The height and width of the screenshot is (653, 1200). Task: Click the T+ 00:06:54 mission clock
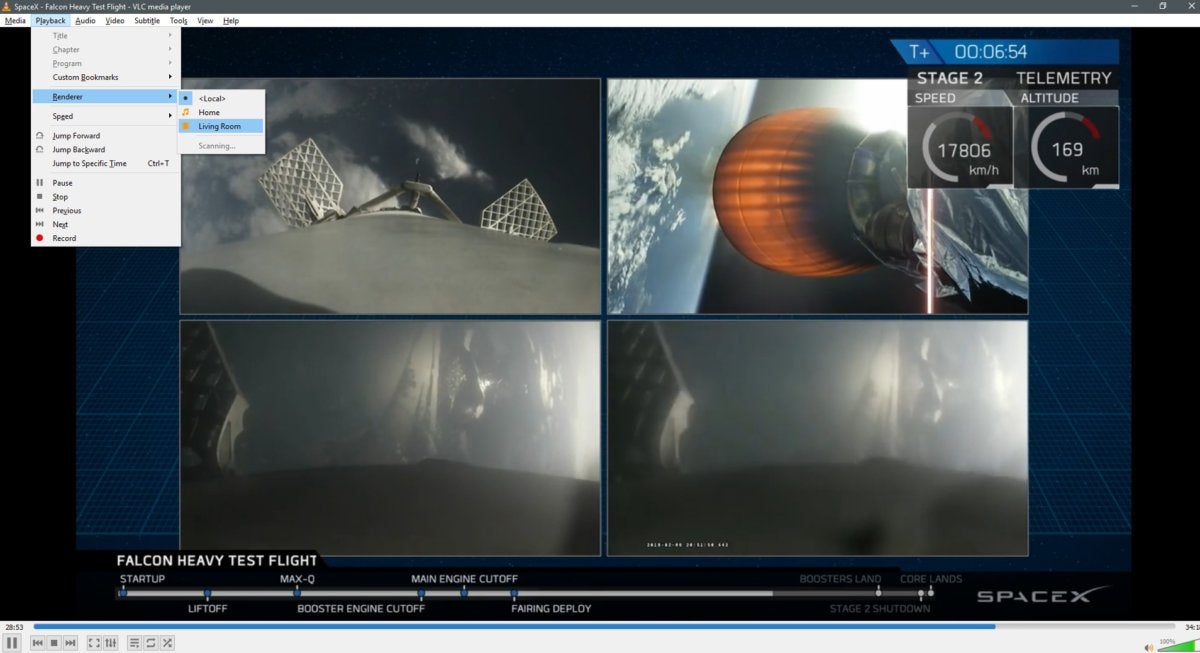point(1004,52)
